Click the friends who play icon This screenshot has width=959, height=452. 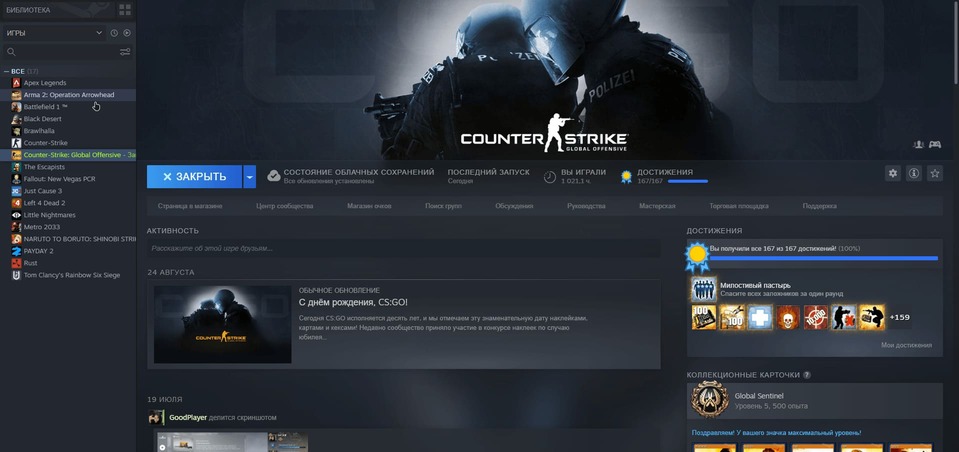point(918,144)
